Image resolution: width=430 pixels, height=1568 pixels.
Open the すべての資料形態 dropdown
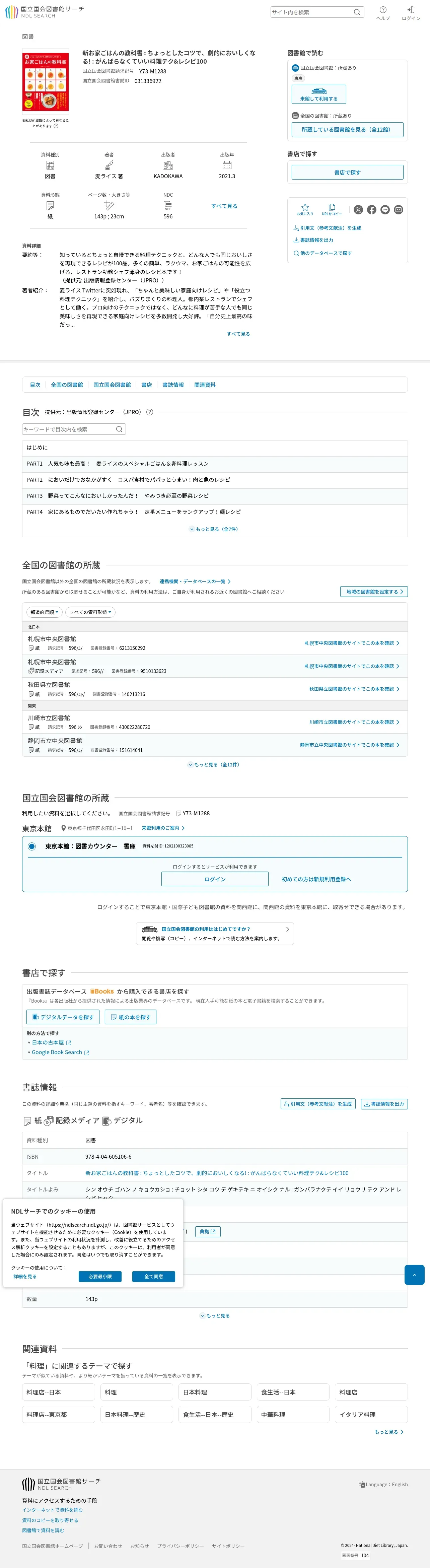coord(91,612)
